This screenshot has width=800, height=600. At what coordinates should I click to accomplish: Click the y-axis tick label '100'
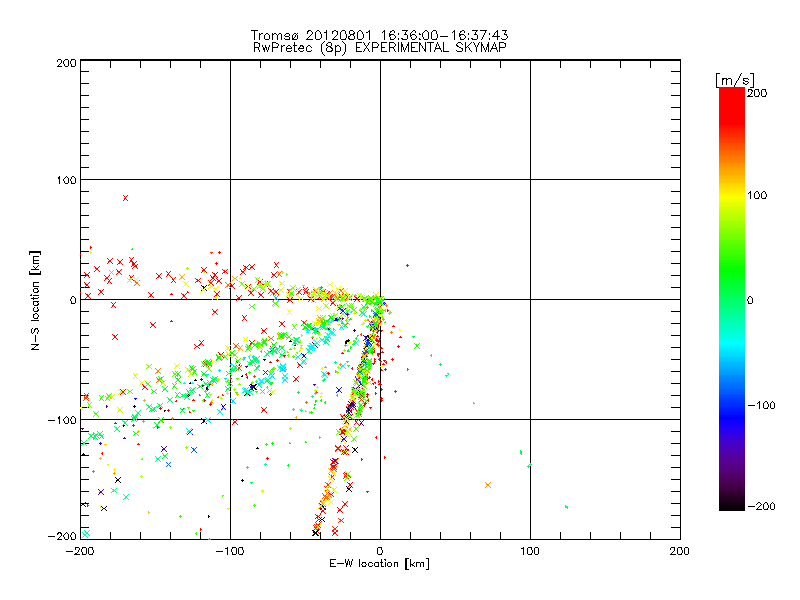coord(66,180)
